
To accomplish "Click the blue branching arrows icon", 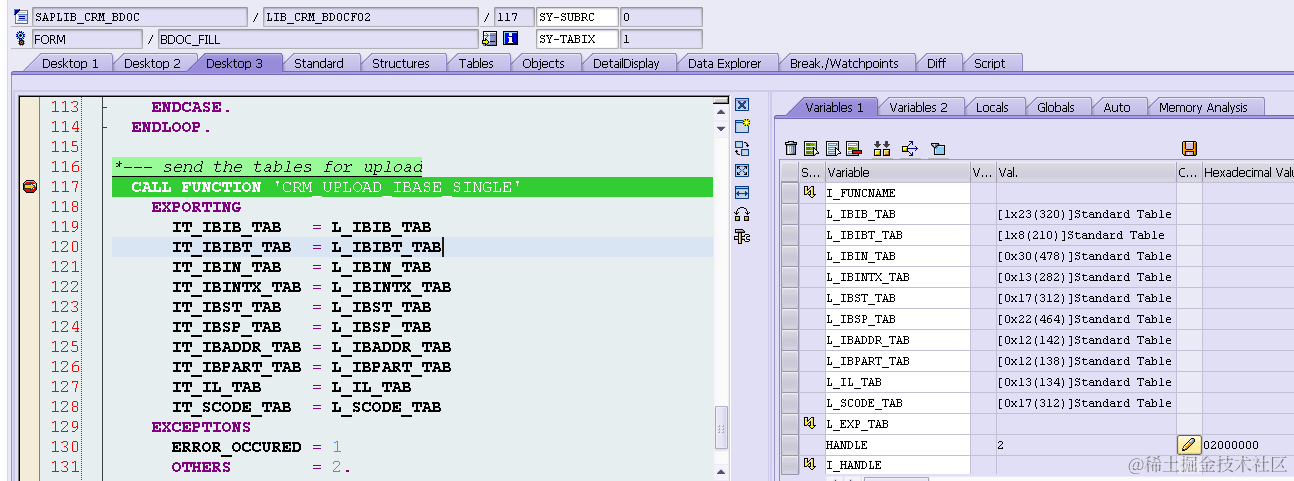I will 909,148.
